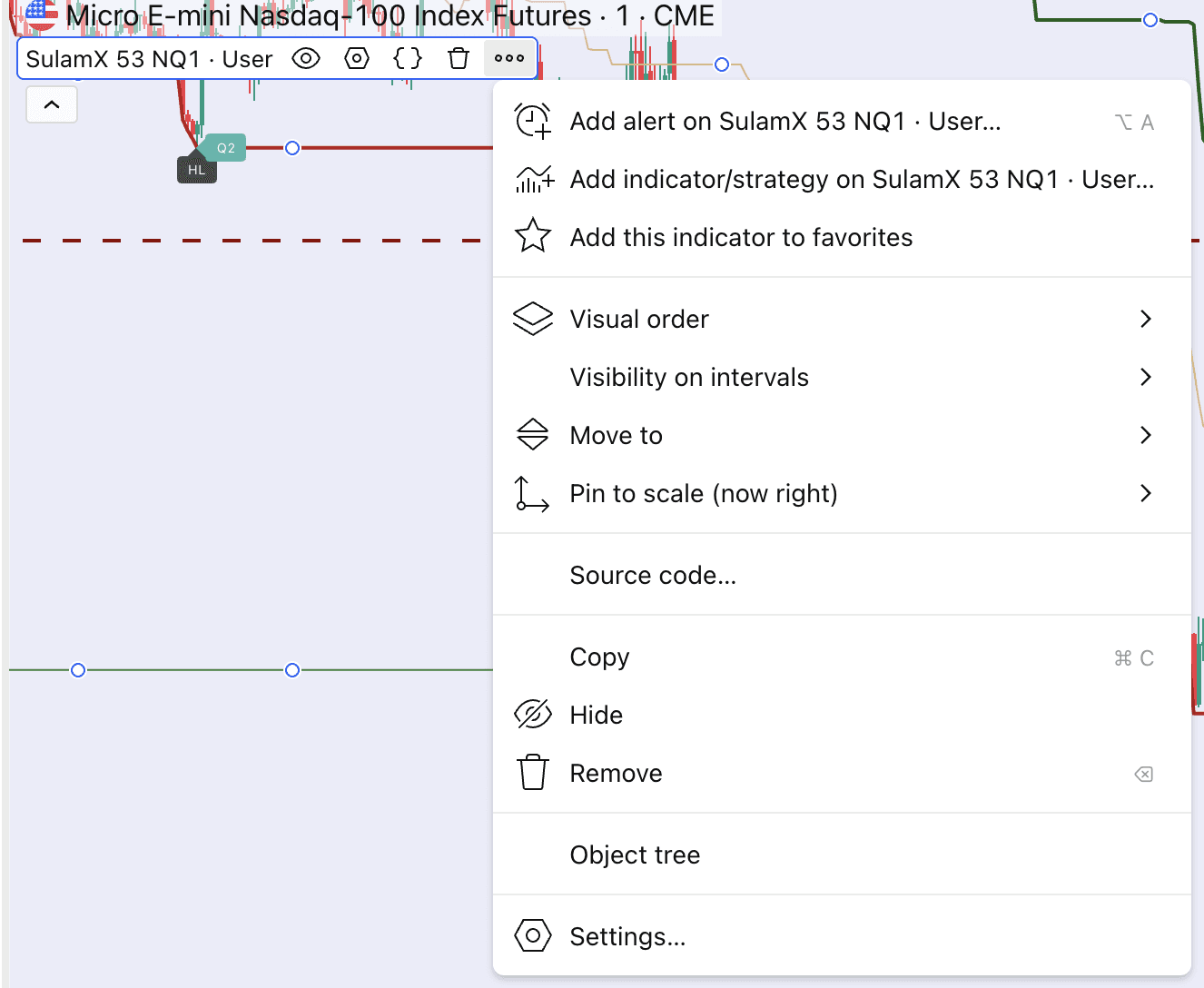Click the HL label on the chart
The width and height of the screenshot is (1204, 988).
197,170
